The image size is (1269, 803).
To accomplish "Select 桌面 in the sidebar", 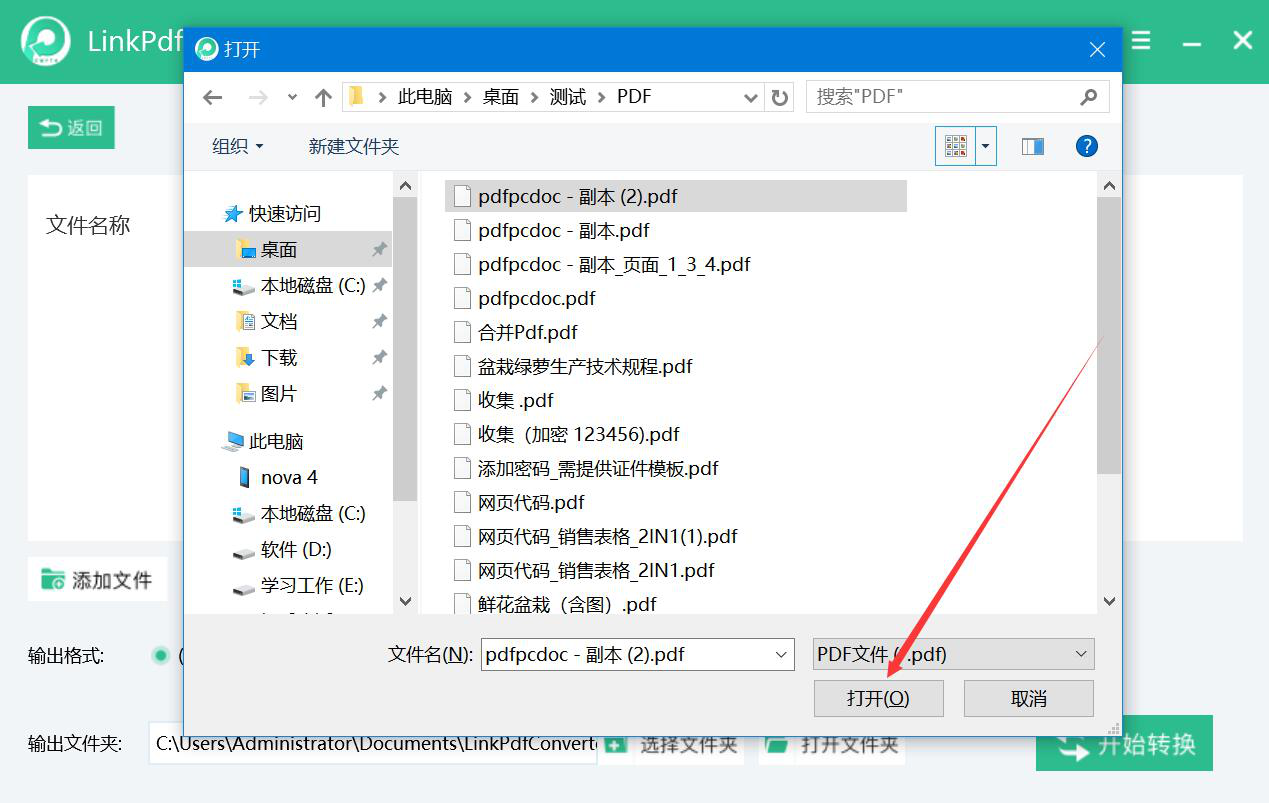I will click(288, 249).
